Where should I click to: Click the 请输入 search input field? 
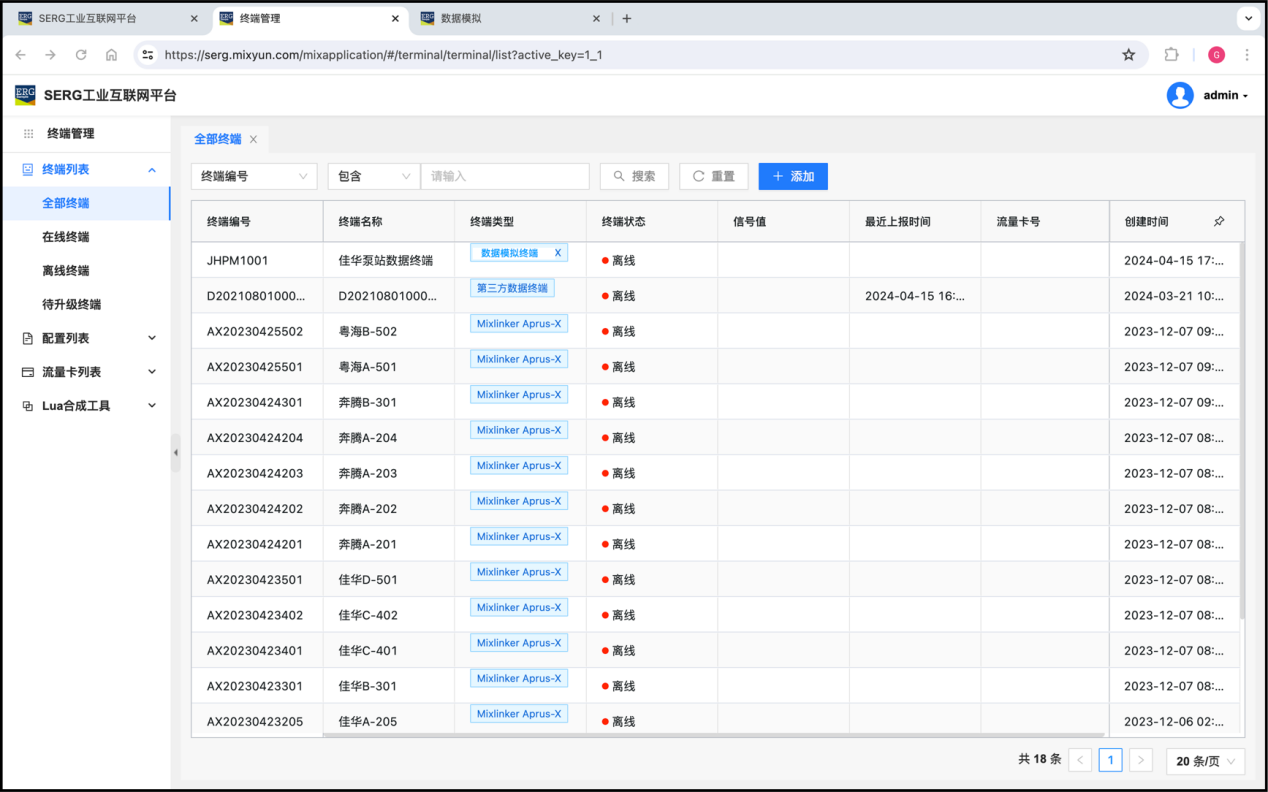(x=505, y=176)
